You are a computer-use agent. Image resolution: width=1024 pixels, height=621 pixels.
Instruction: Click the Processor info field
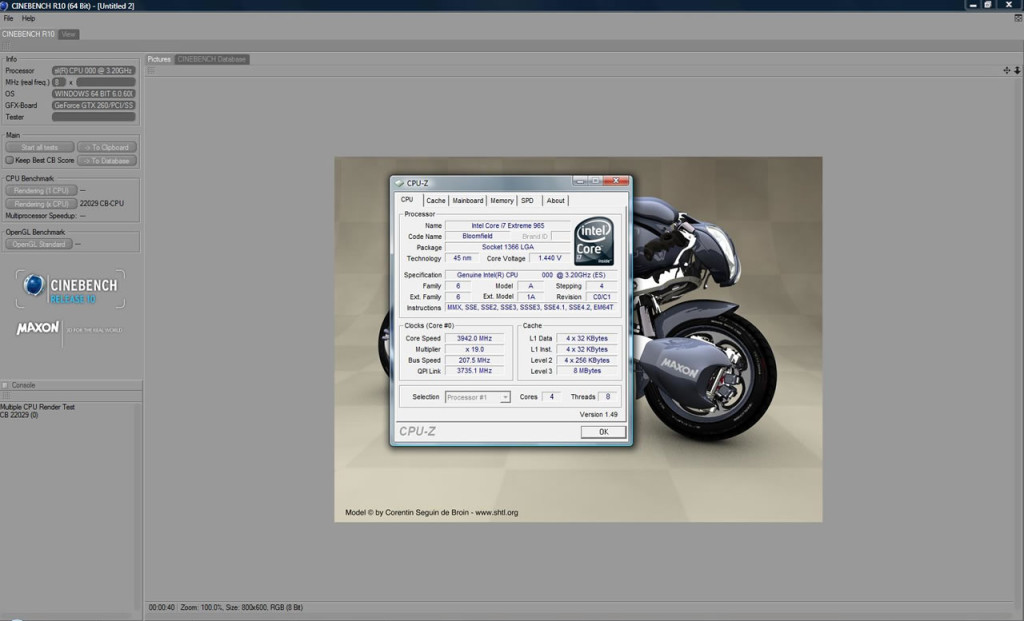(x=93, y=71)
